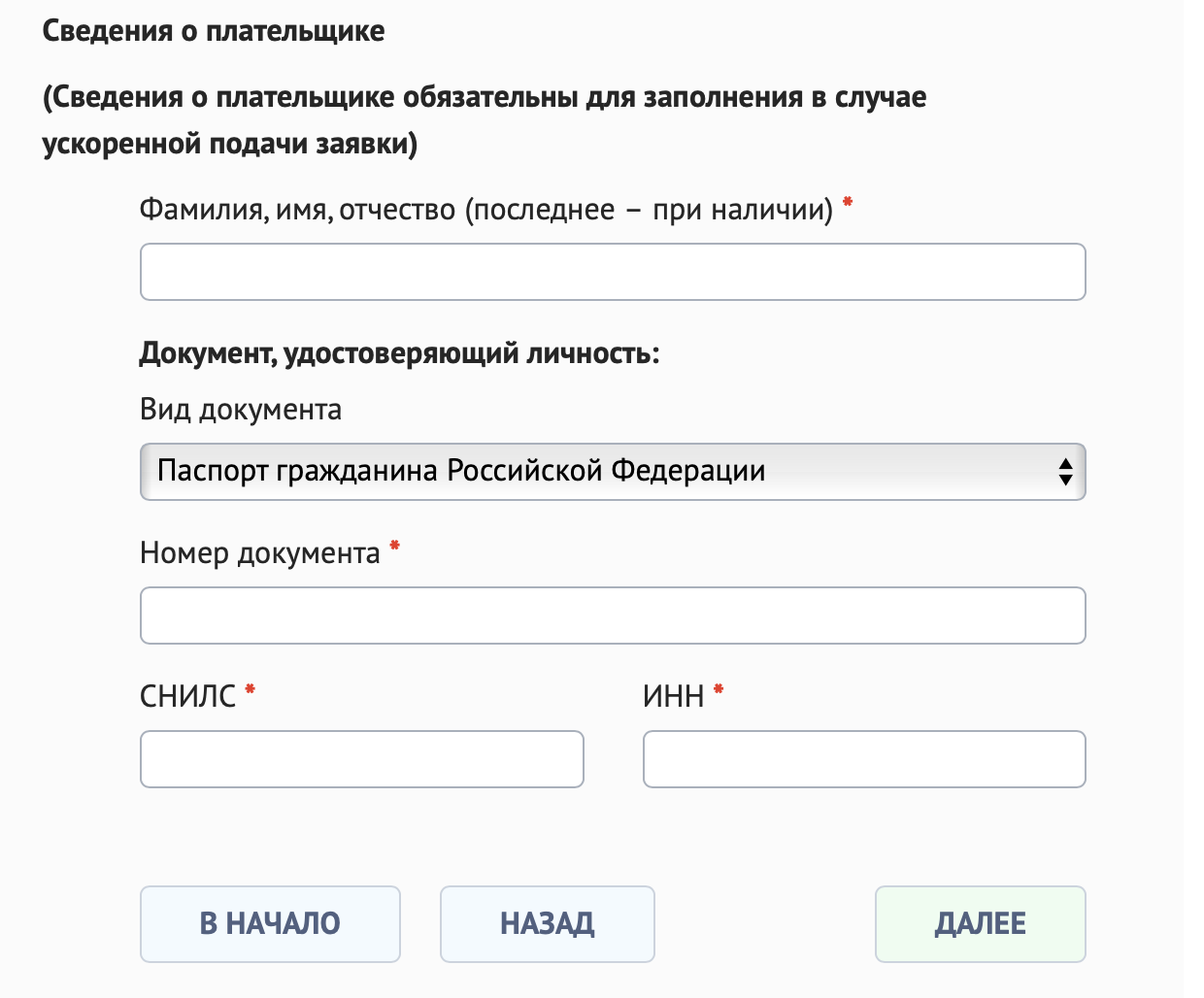This screenshot has height=998, width=1204.
Task: Expand the Паспорт гражданина Российской Федерации combo box
Action: pyautogui.click(x=612, y=472)
